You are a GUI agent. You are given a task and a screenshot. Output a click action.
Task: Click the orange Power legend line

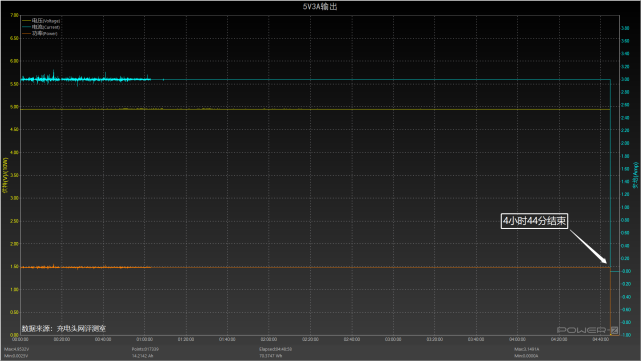[26, 34]
